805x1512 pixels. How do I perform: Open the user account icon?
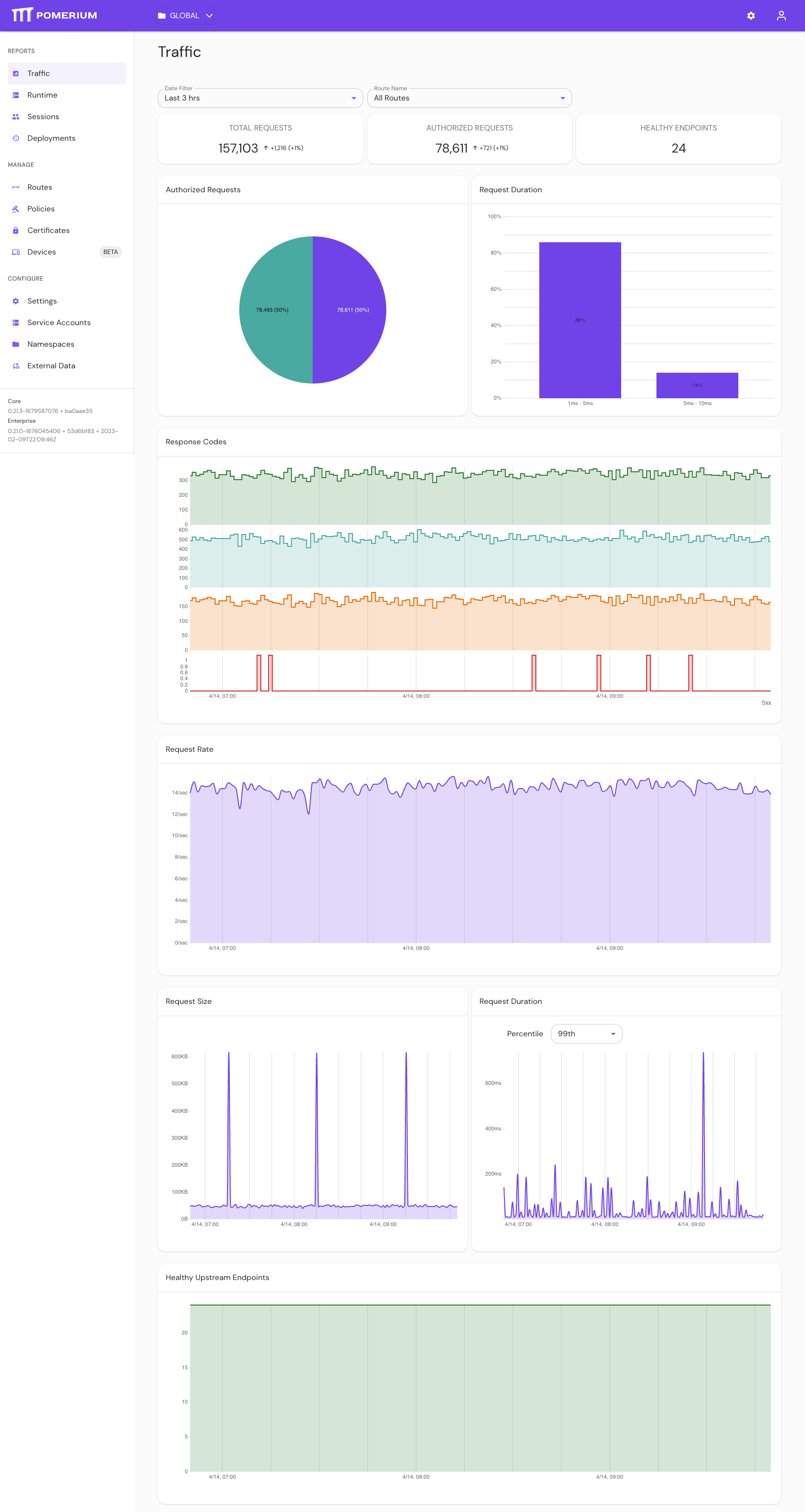click(x=781, y=16)
